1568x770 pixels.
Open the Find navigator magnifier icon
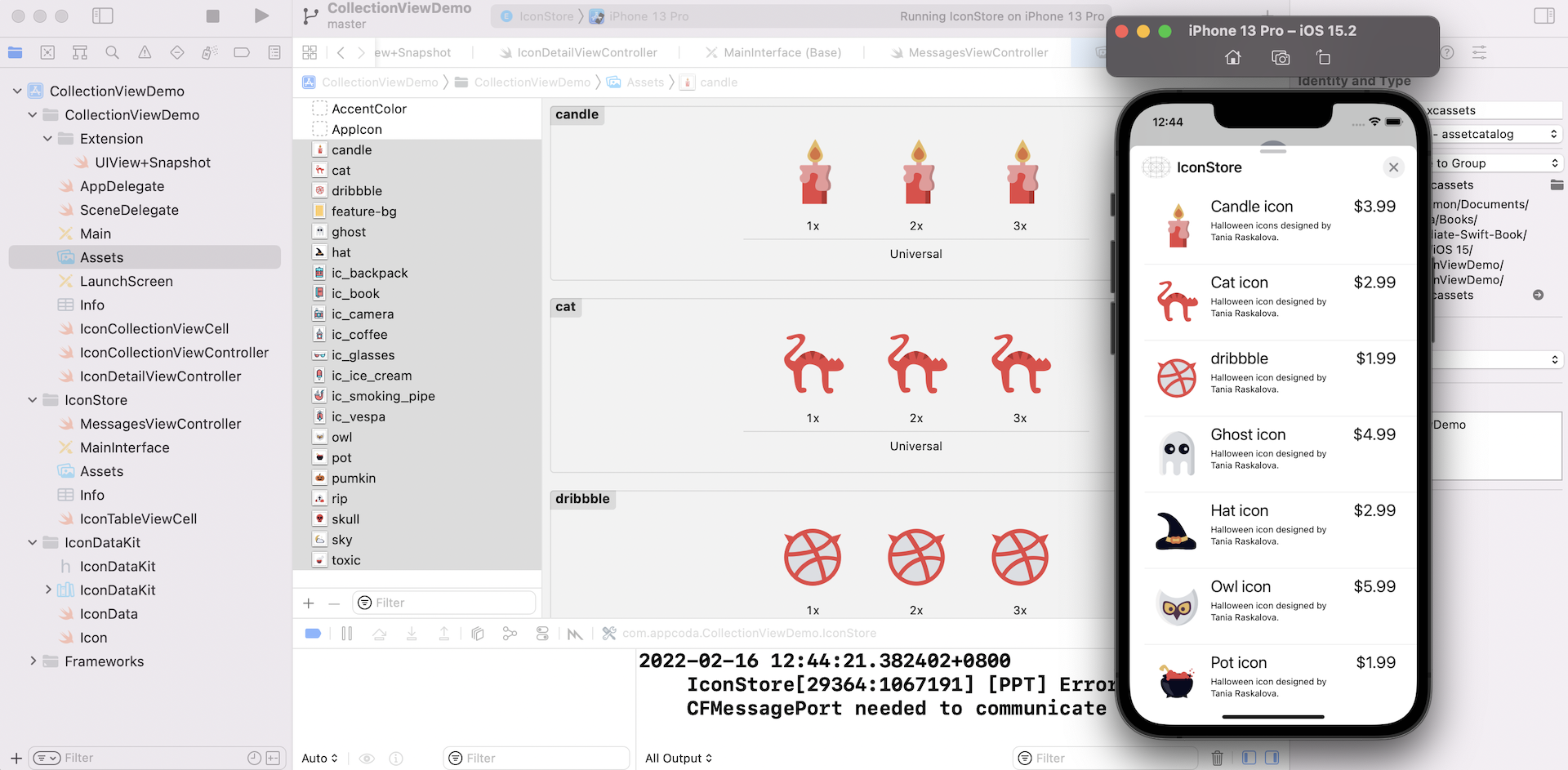click(x=113, y=53)
